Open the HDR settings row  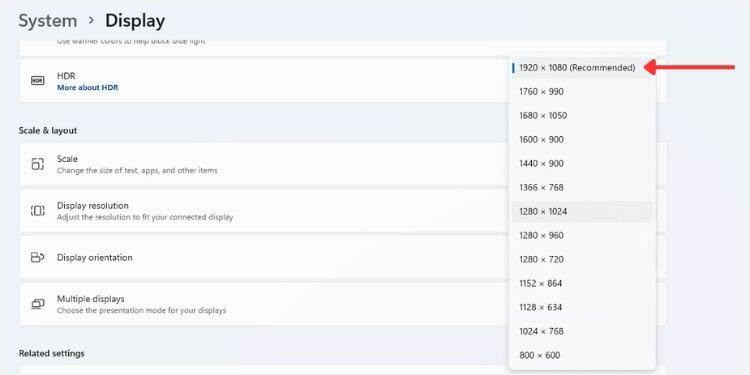click(x=342, y=80)
